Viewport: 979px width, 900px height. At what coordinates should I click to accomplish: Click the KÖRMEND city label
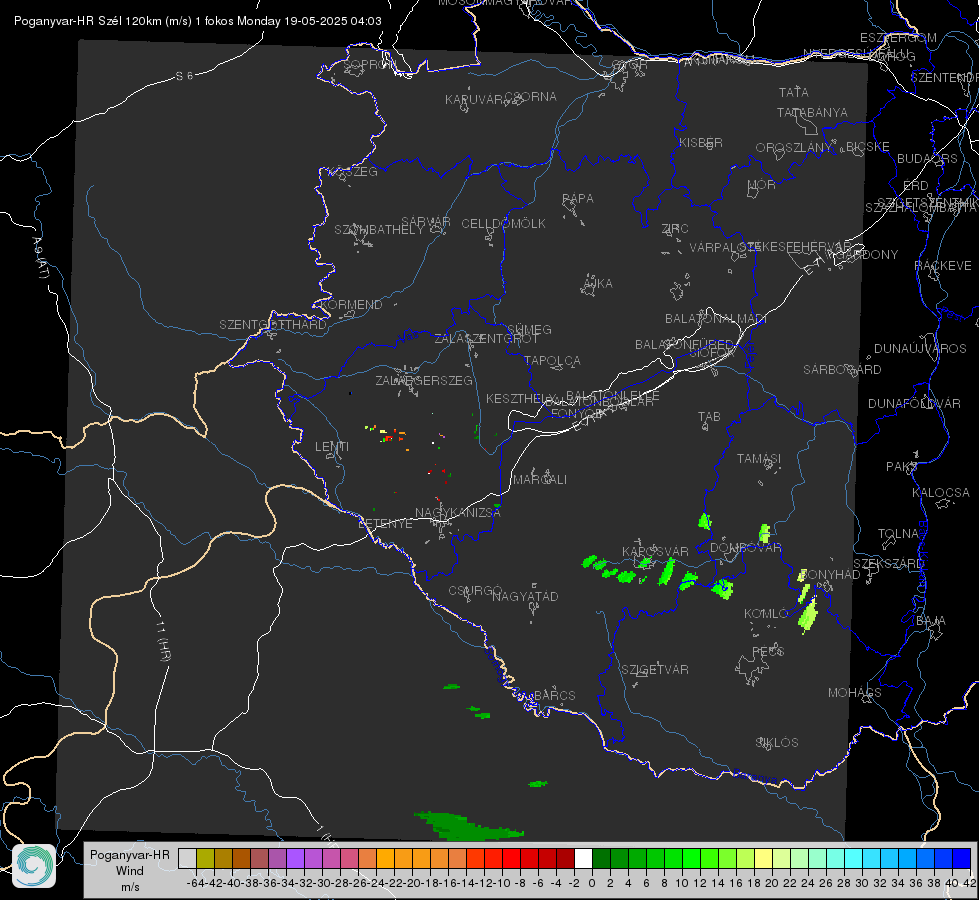(x=351, y=305)
